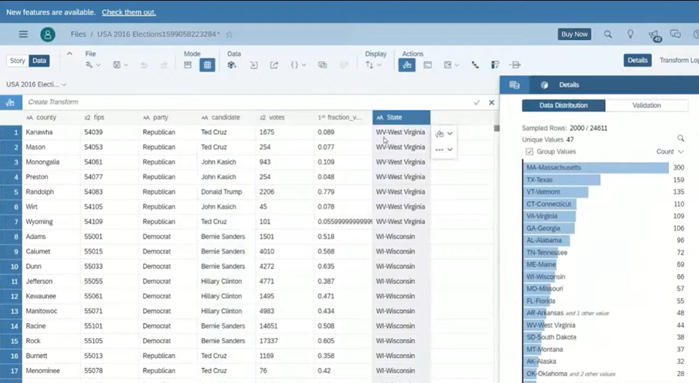The height and width of the screenshot is (383, 699).
Task: Switch to Story mode
Action: 17,61
